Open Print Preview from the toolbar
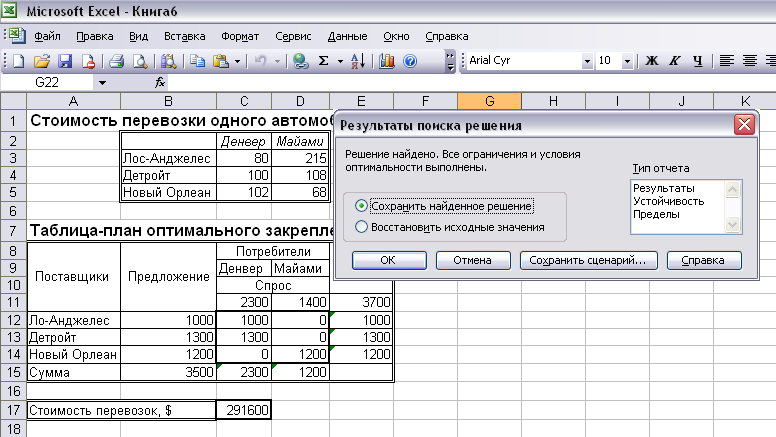The width and height of the screenshot is (776, 437). (x=140, y=61)
